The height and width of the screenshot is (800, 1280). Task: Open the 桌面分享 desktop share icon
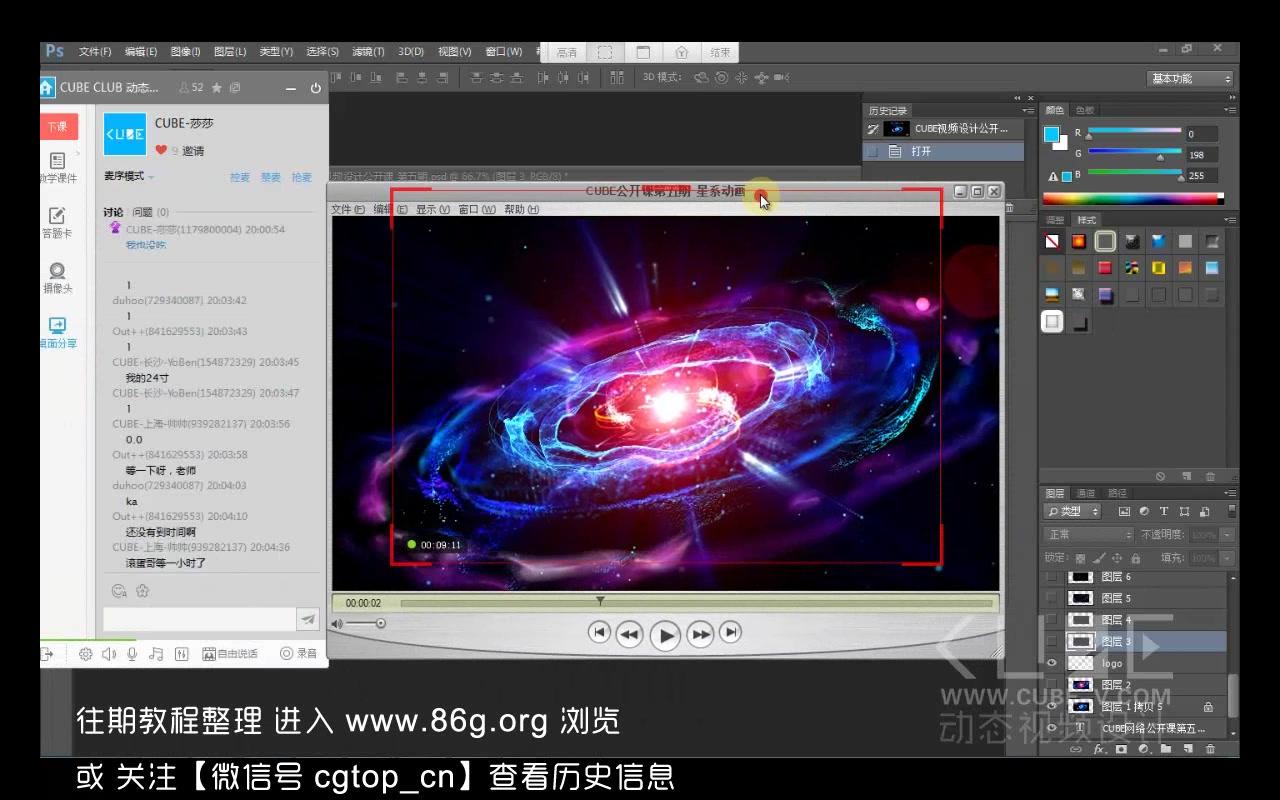(57, 325)
